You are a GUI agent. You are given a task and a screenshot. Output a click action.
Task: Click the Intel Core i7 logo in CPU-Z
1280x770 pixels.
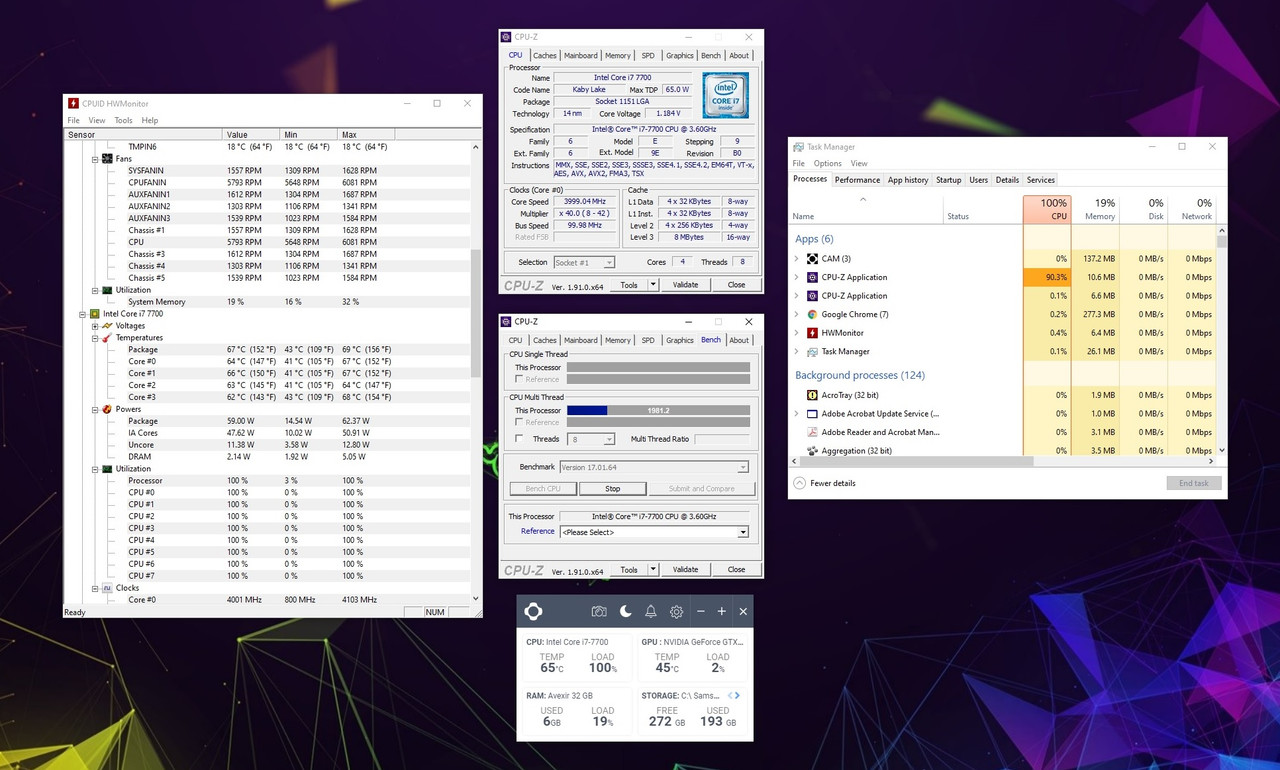tap(725, 96)
